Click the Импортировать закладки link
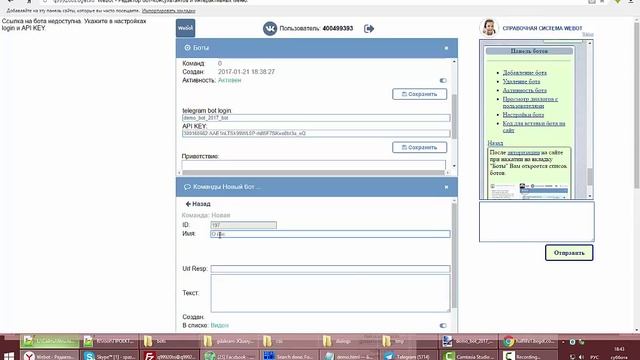The height and width of the screenshot is (360, 640). click(169, 11)
